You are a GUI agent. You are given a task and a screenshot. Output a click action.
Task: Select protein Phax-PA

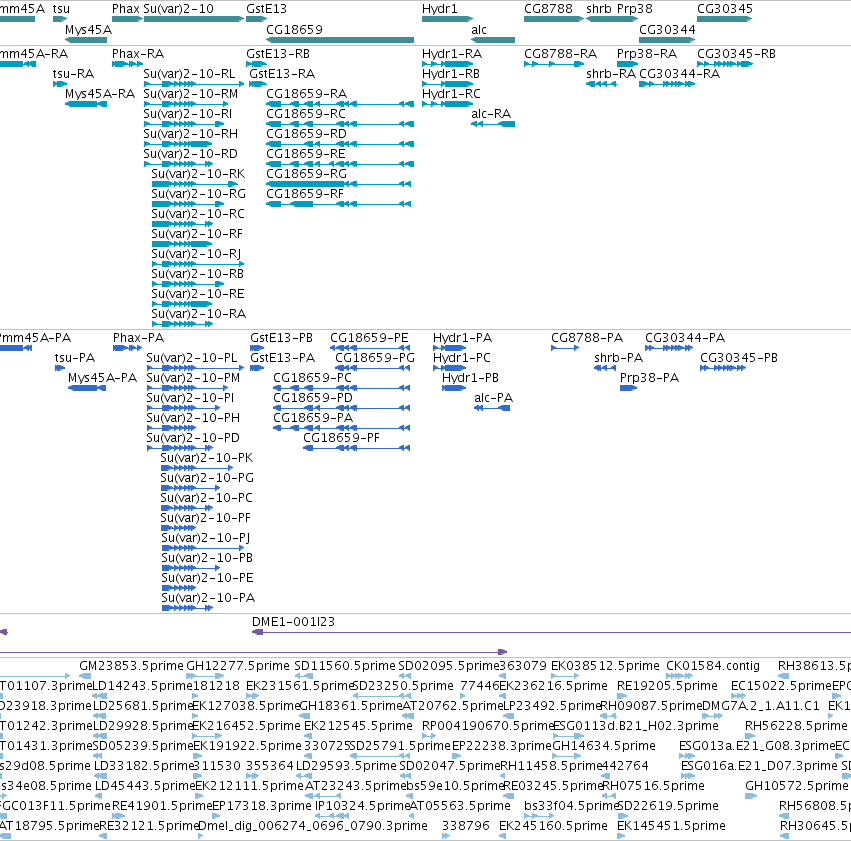point(138,338)
